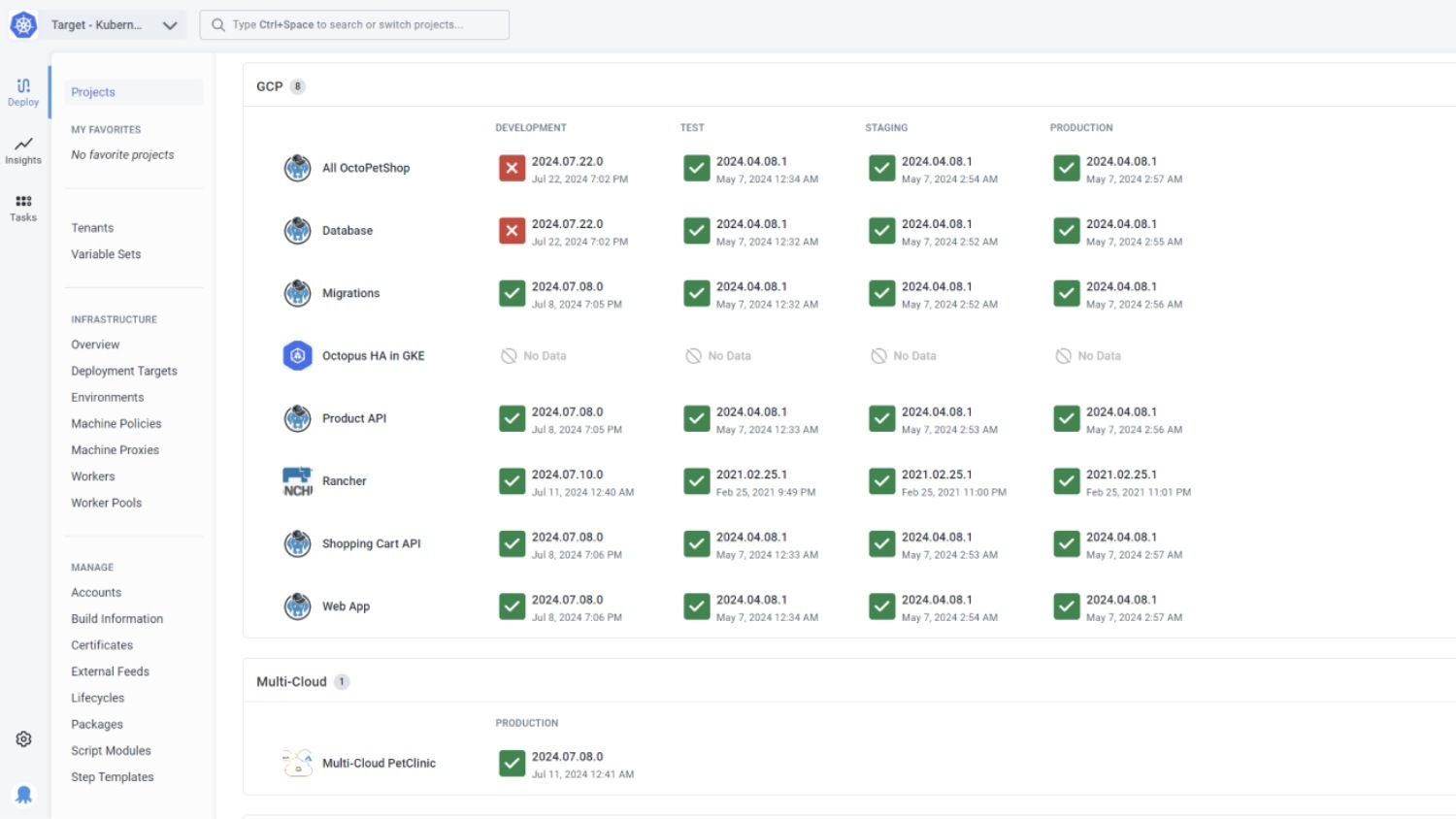Open Lifecycles page
This screenshot has height=819, width=1456.
[x=98, y=698]
